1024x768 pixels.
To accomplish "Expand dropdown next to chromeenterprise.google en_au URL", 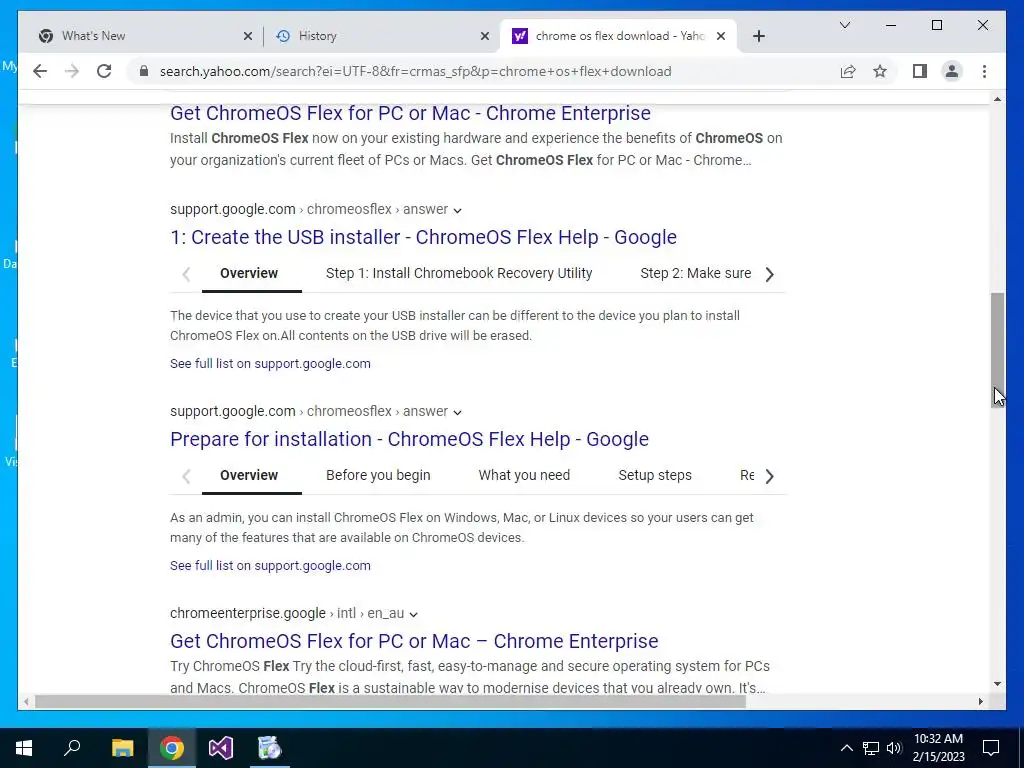I will click(413, 614).
